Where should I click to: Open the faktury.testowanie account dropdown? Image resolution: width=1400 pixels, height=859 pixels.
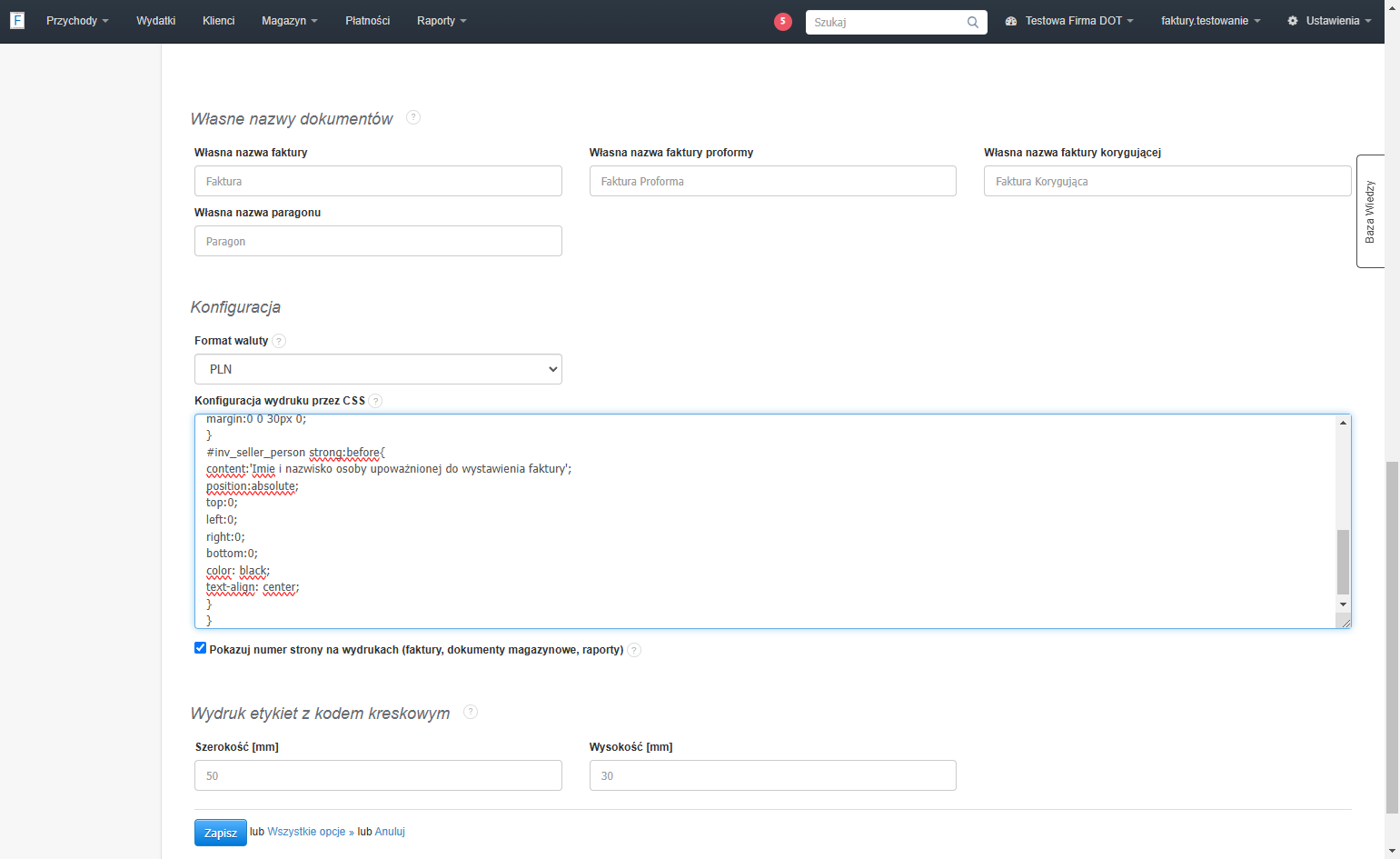1211,21
